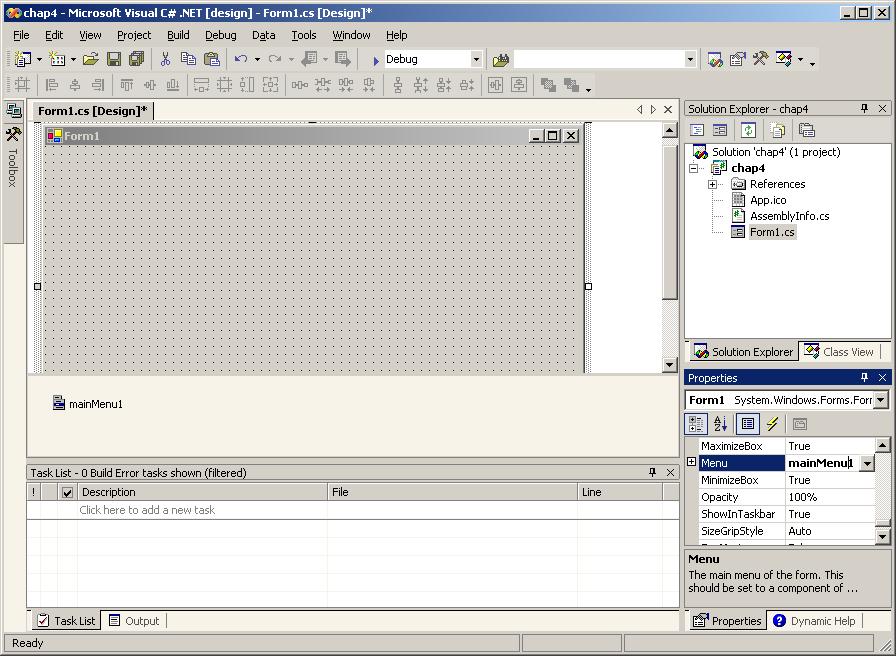Expand the Menu property row

pyautogui.click(x=691, y=462)
